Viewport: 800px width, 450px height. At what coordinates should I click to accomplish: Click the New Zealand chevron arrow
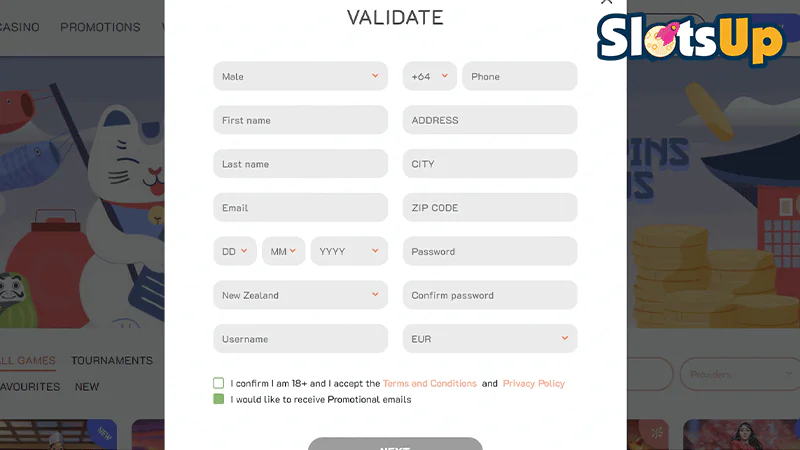click(x=375, y=294)
